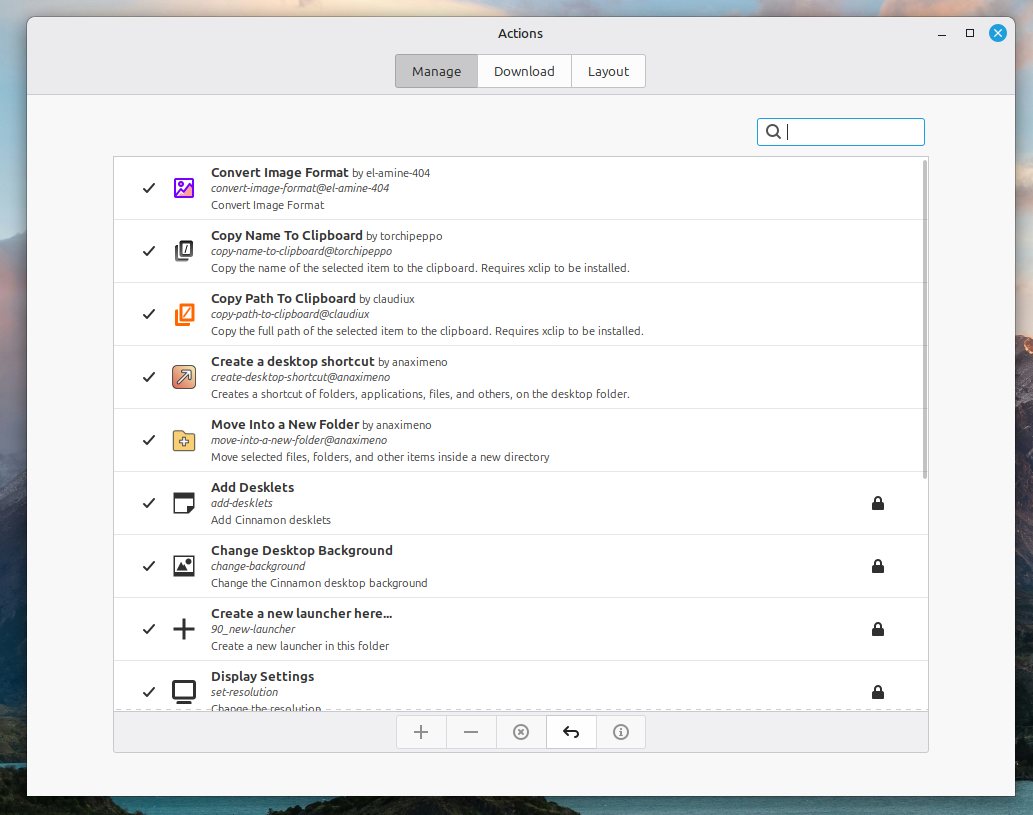
Task: Click the magnifier icon in the search bar
Action: pyautogui.click(x=773, y=131)
